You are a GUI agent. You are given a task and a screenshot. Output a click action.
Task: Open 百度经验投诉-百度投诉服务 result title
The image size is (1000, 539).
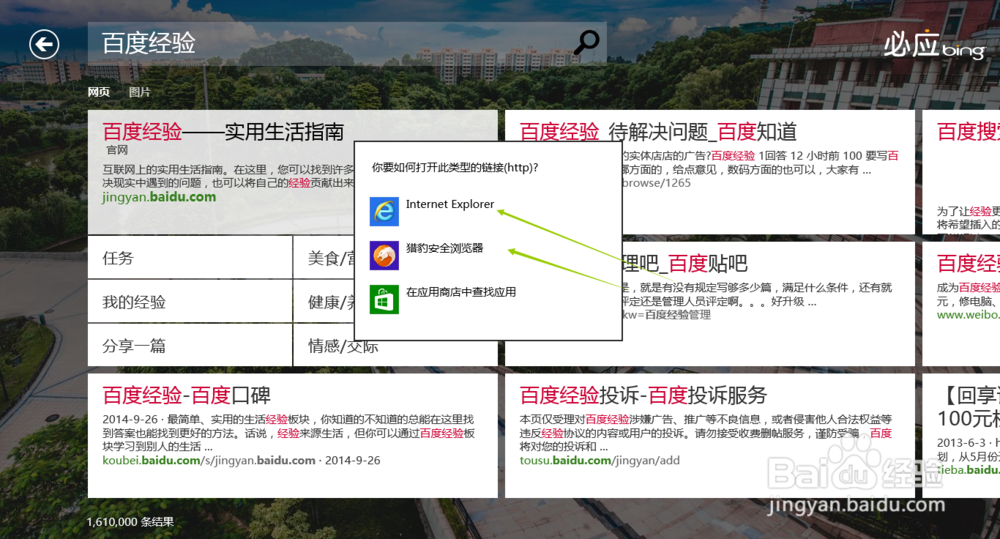(643, 395)
